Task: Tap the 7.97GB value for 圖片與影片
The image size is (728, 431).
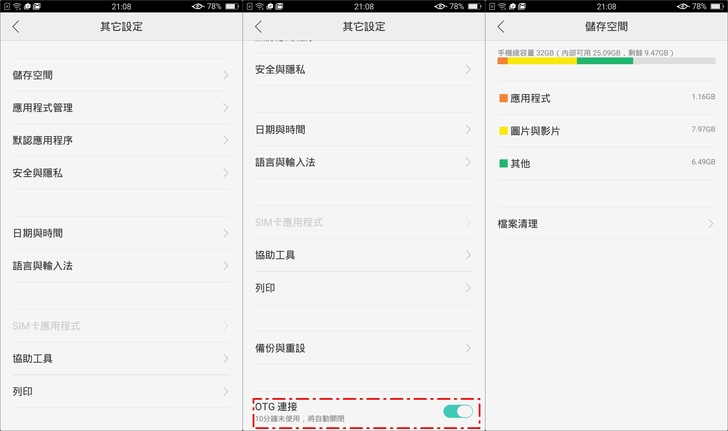Action: (703, 129)
